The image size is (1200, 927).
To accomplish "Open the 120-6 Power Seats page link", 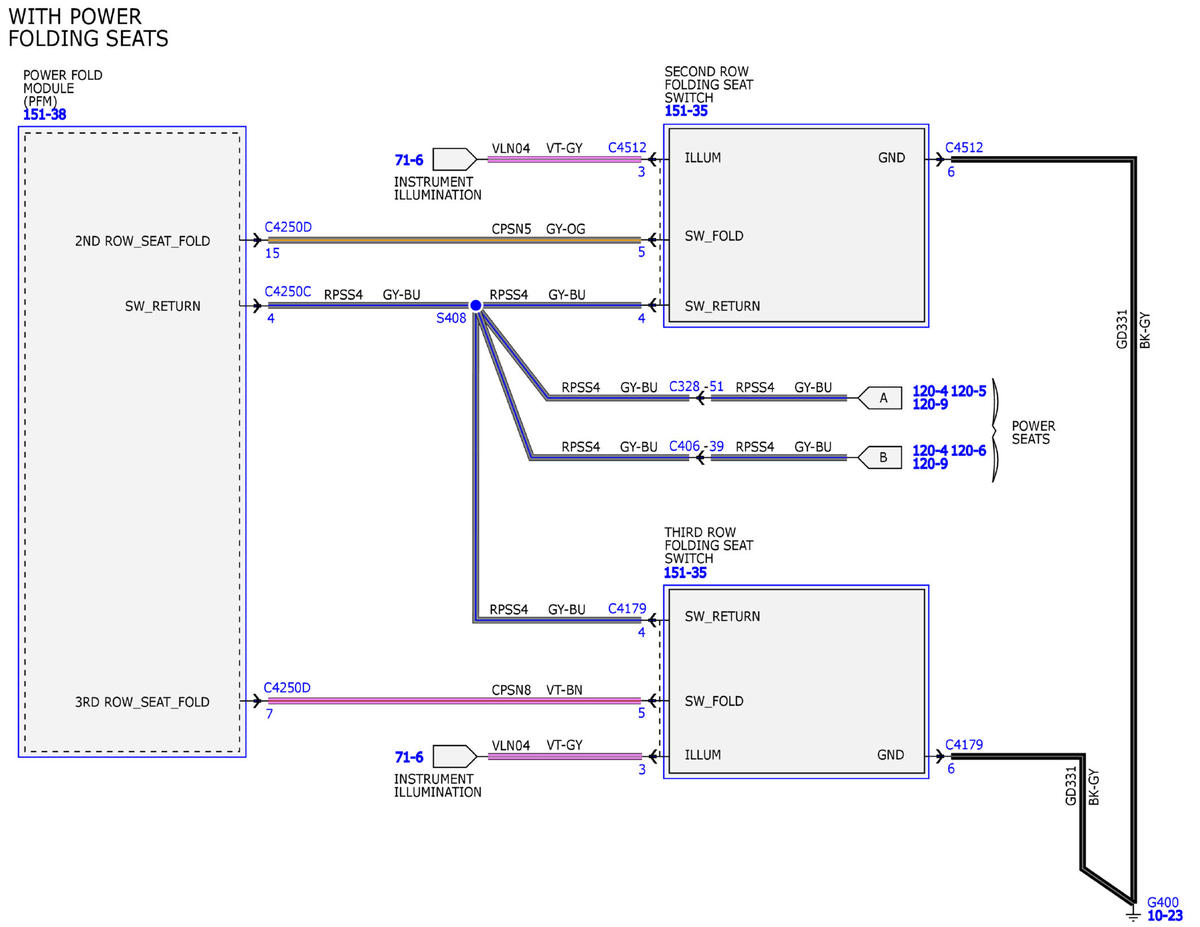I will click(969, 451).
